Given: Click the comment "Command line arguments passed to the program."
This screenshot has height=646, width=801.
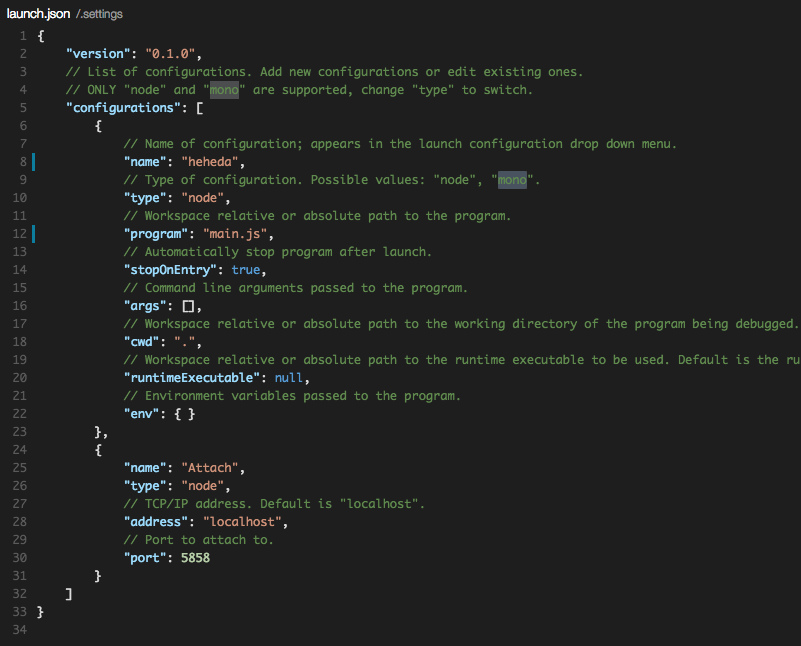Looking at the screenshot, I should click(296, 288).
